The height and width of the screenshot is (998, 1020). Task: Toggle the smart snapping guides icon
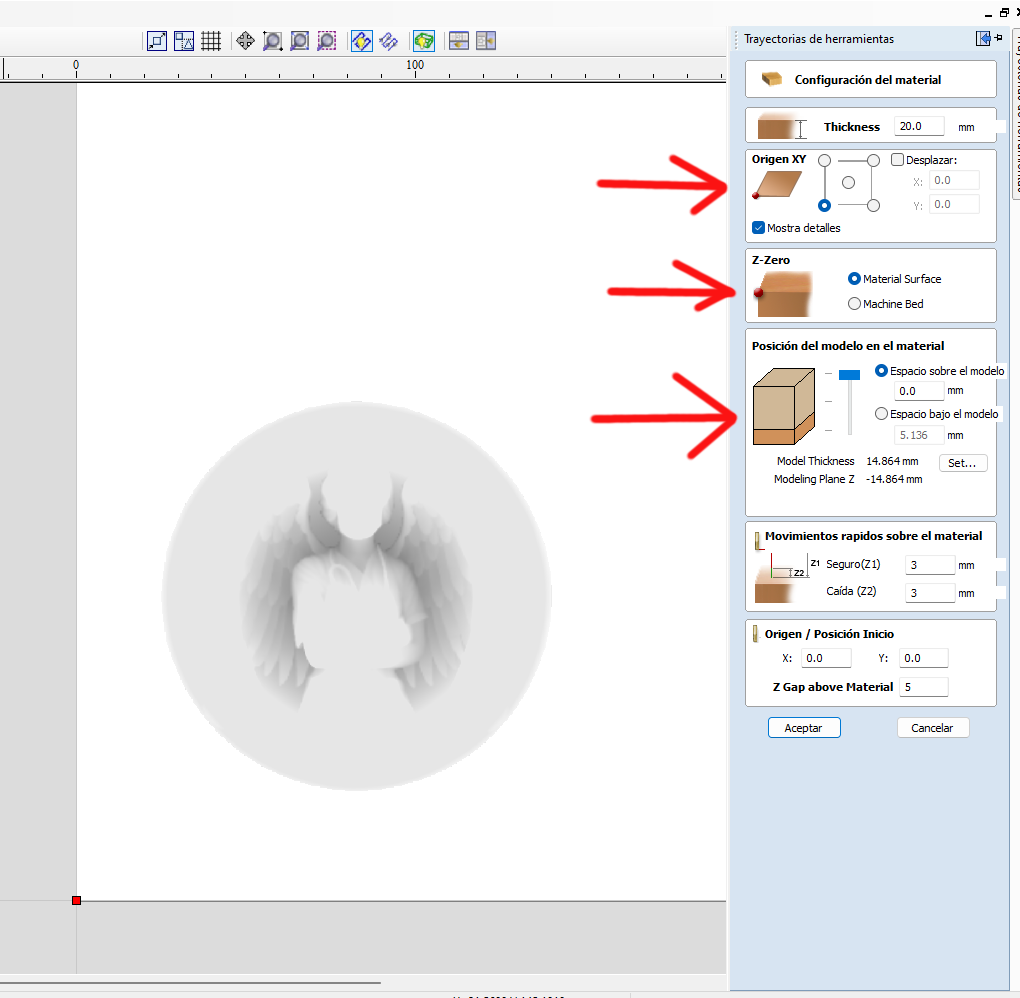click(184, 41)
